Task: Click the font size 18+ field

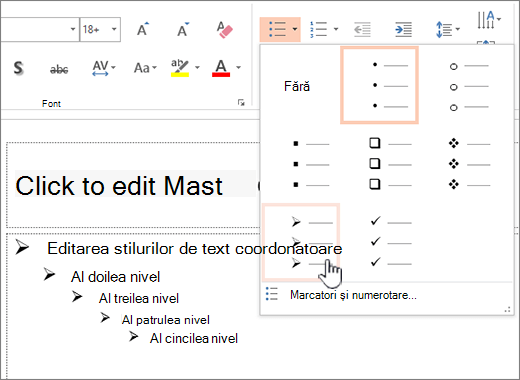Action: pos(95,29)
